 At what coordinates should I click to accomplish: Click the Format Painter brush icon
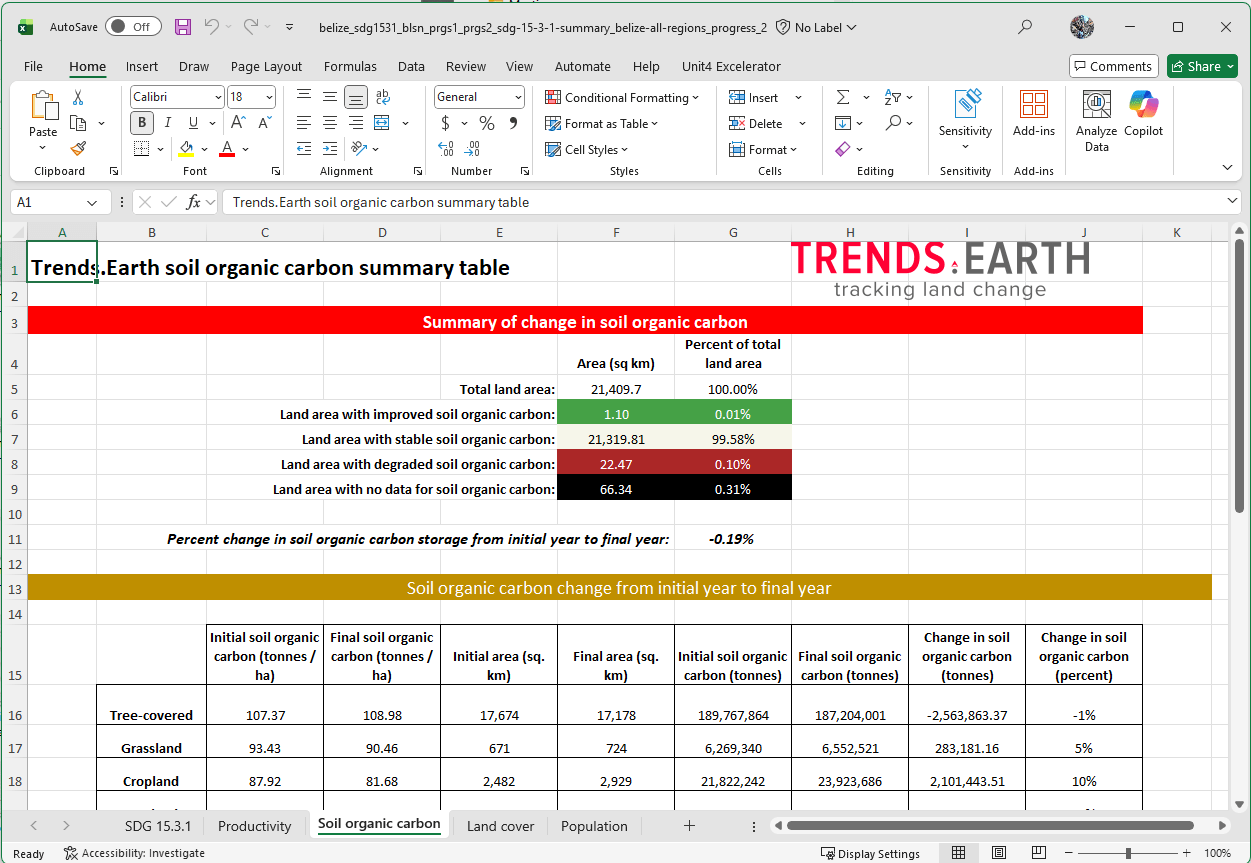(78, 149)
